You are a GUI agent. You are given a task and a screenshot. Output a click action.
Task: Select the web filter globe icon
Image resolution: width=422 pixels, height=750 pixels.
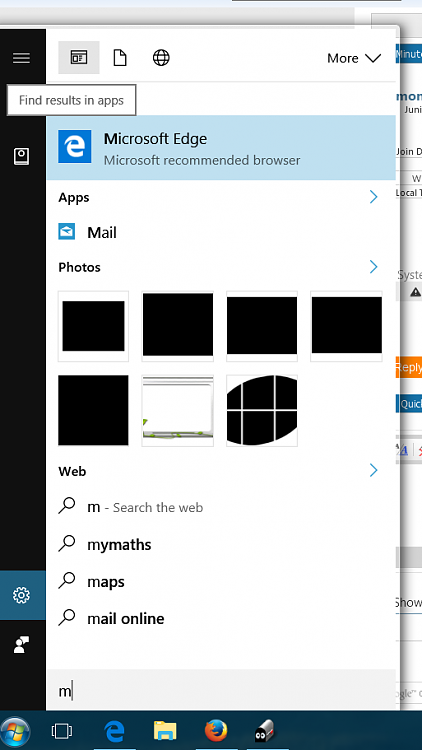click(161, 58)
